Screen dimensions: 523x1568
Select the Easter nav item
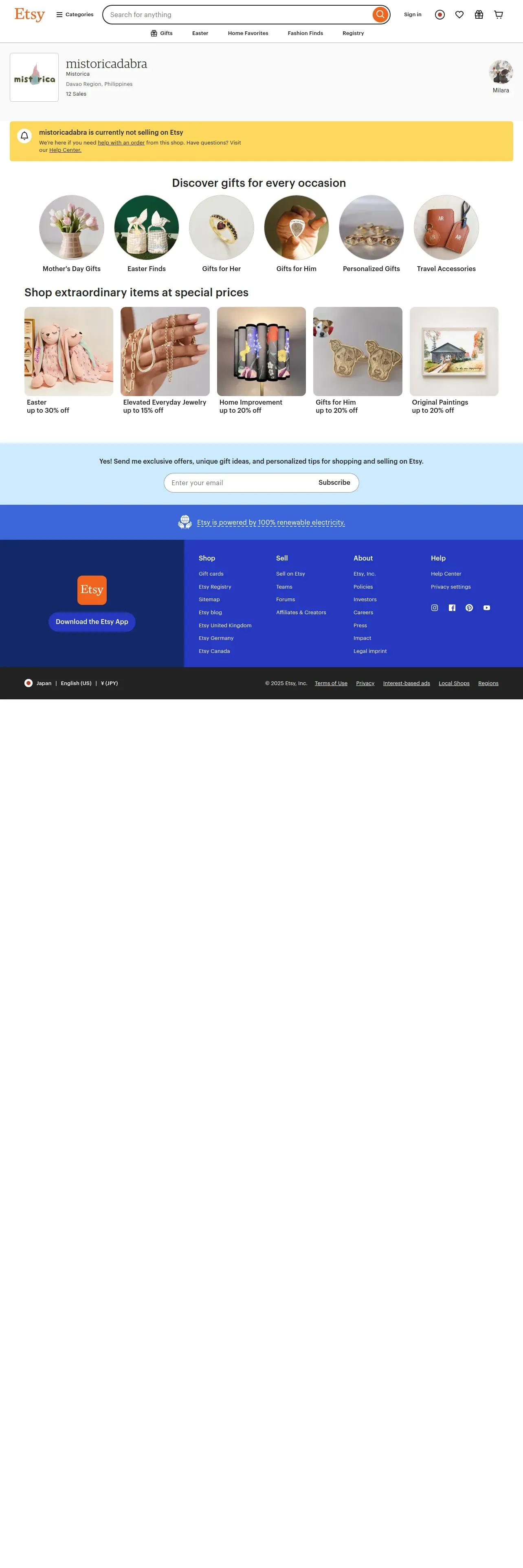(200, 33)
